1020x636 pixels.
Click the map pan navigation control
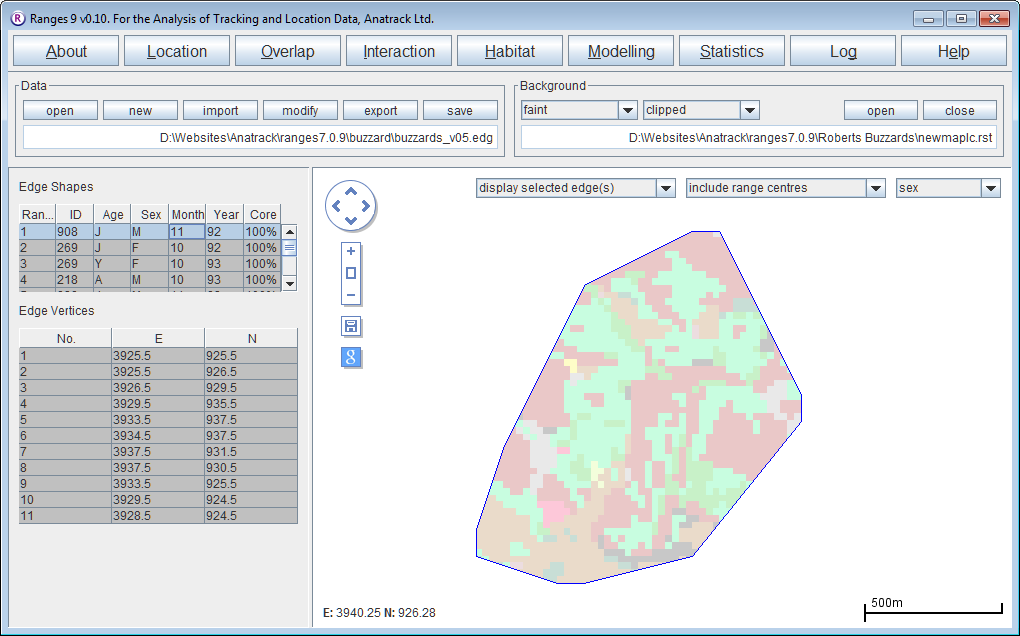(350, 206)
